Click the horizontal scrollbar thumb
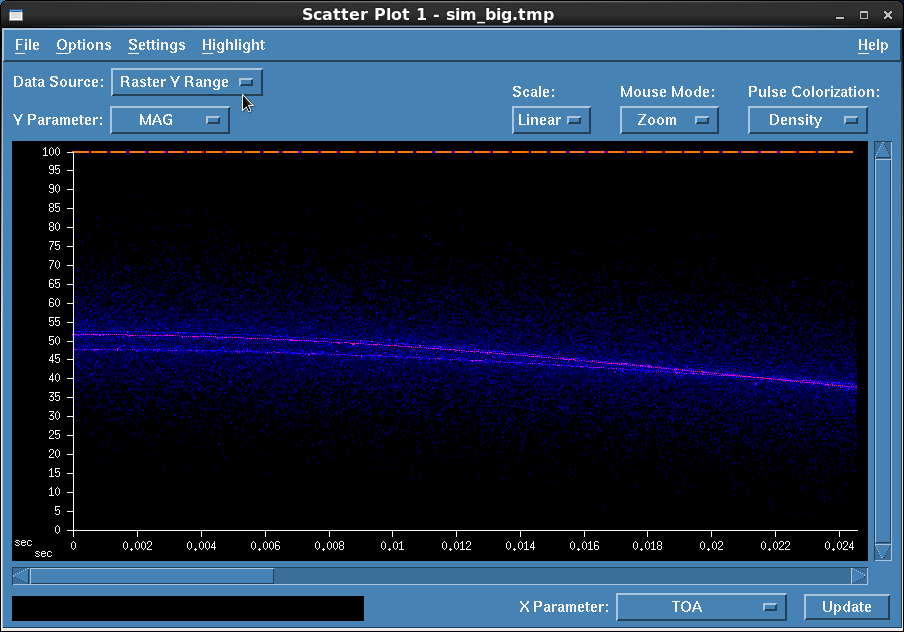The image size is (904, 632). pyautogui.click(x=152, y=576)
